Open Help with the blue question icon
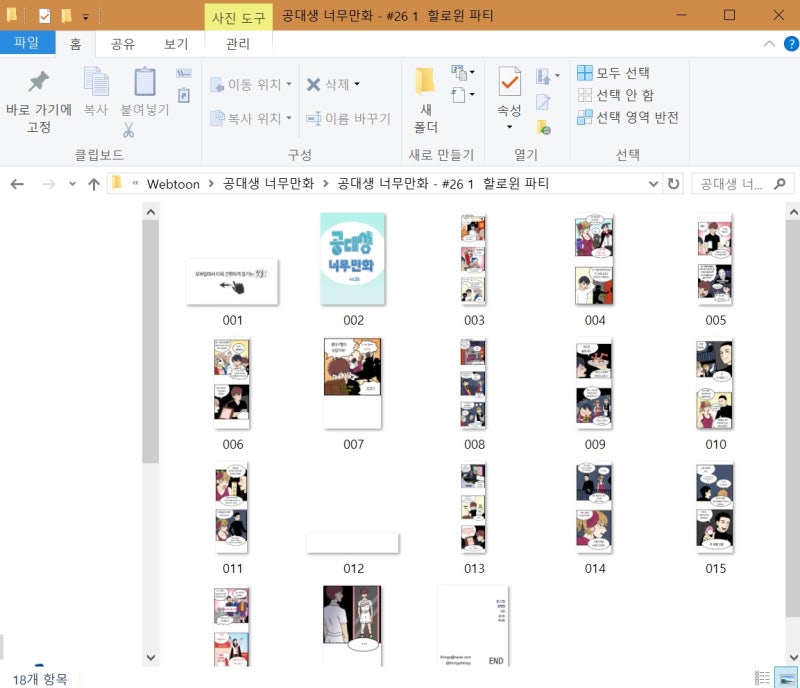Screen dimensions: 800x688 (791, 44)
